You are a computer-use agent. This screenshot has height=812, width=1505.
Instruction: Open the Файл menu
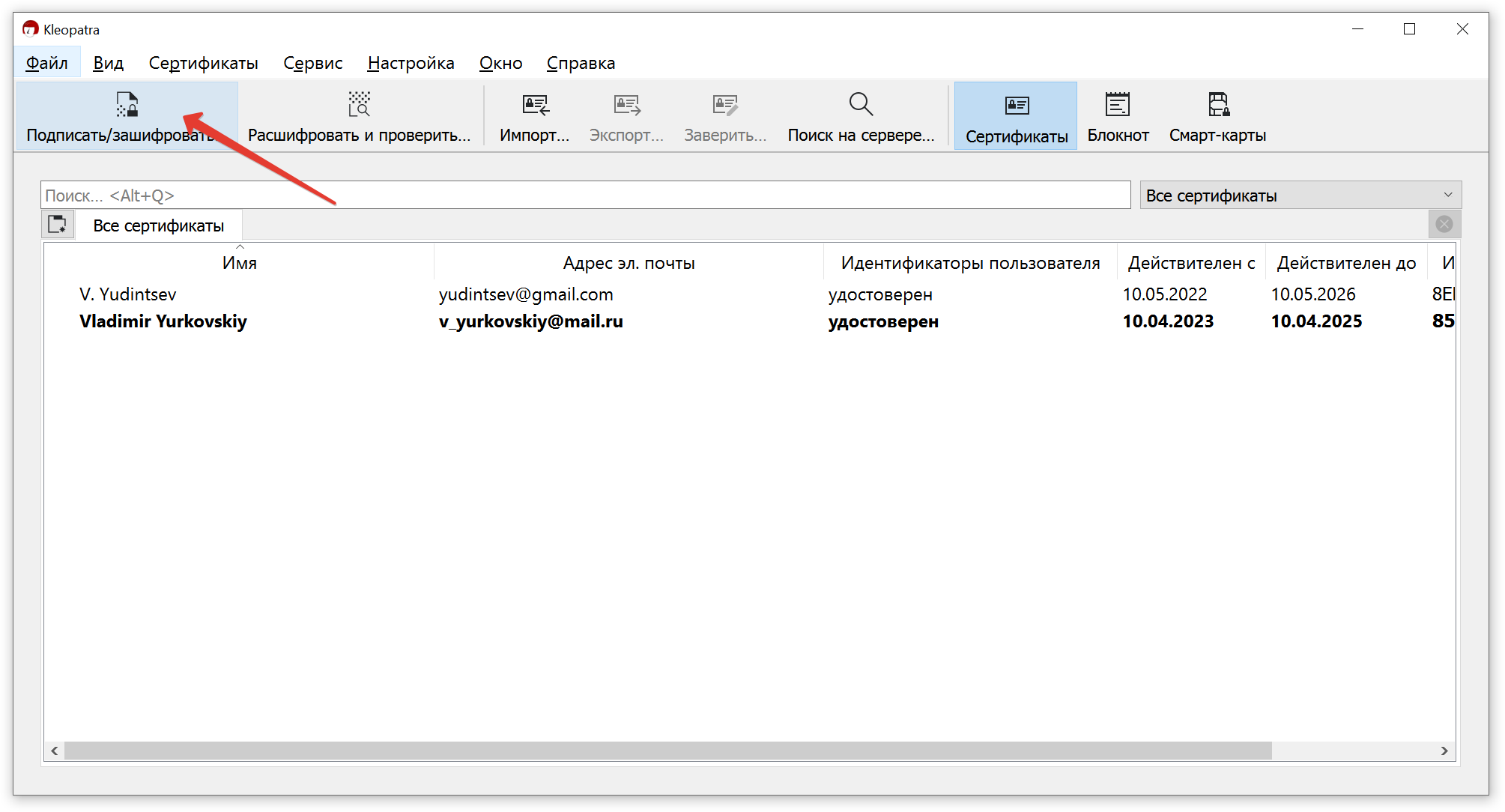[x=46, y=63]
